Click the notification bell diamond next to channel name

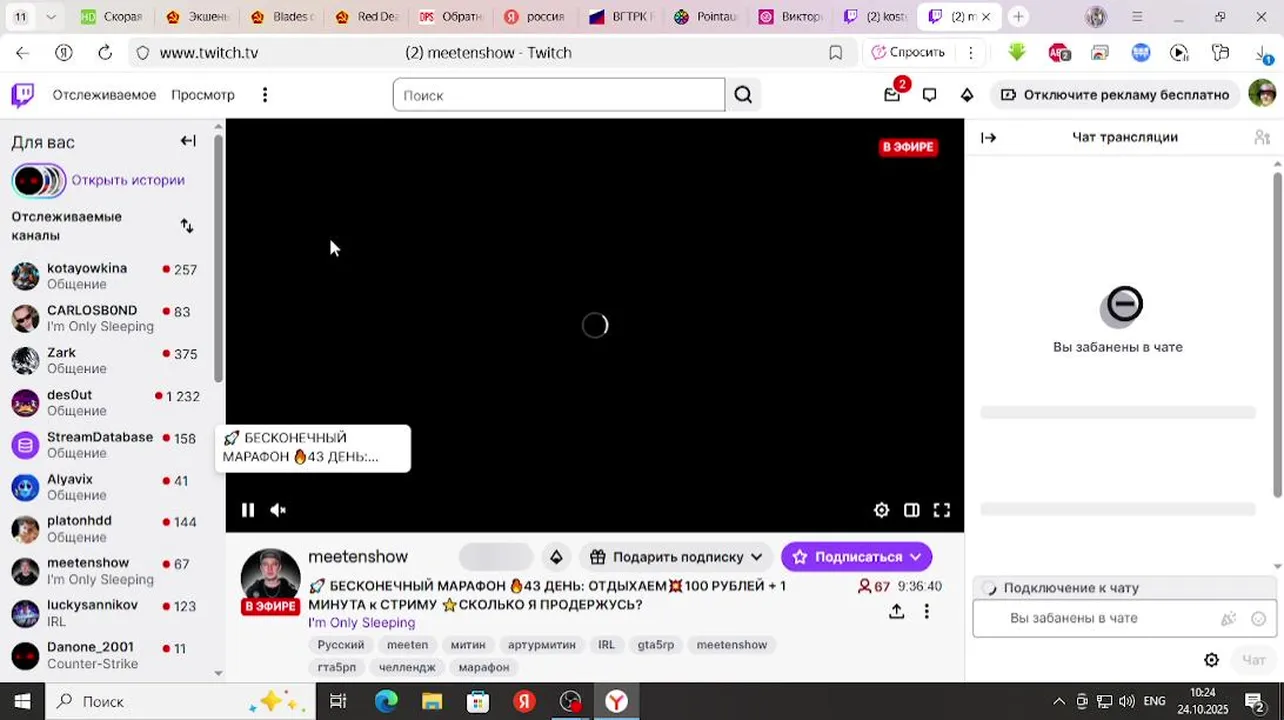[556, 557]
